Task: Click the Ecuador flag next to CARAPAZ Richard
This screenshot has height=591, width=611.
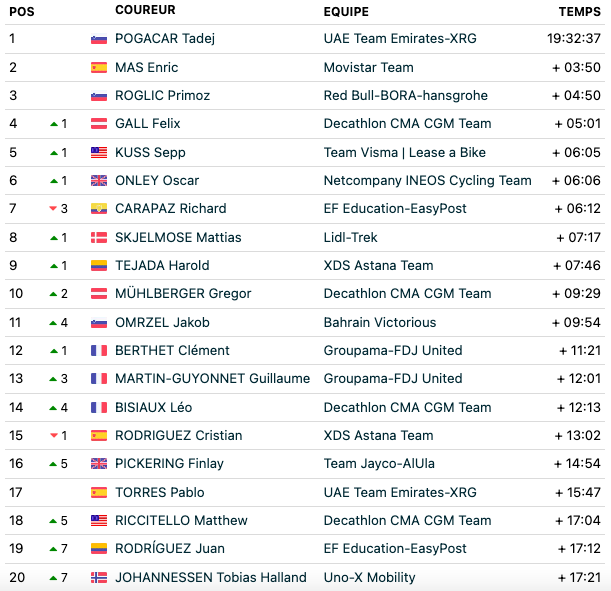Action: pos(99,209)
